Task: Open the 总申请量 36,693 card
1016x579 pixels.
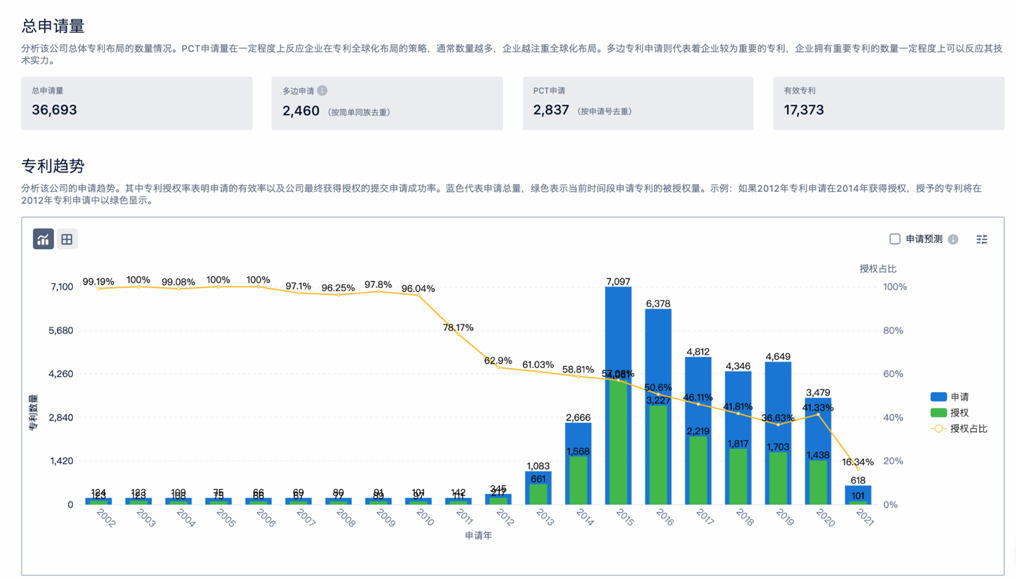Action: (137, 104)
